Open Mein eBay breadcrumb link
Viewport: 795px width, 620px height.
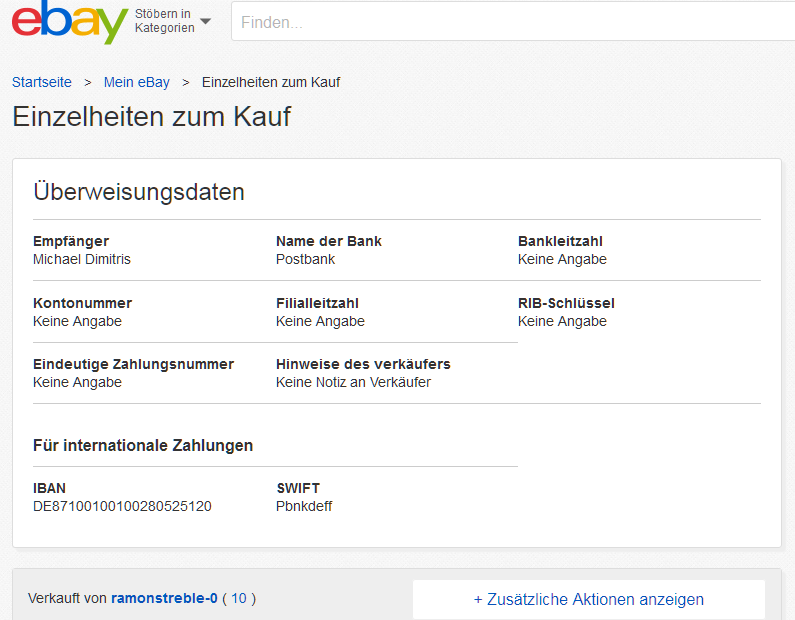136,82
